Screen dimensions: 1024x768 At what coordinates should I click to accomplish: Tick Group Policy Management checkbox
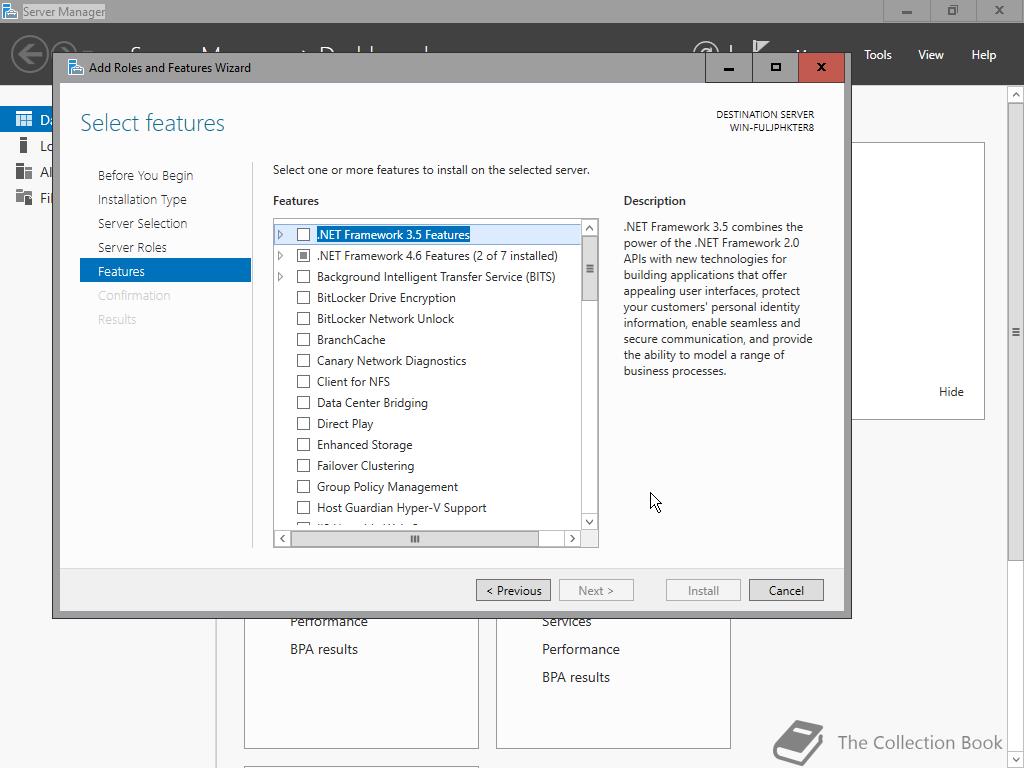(303, 486)
